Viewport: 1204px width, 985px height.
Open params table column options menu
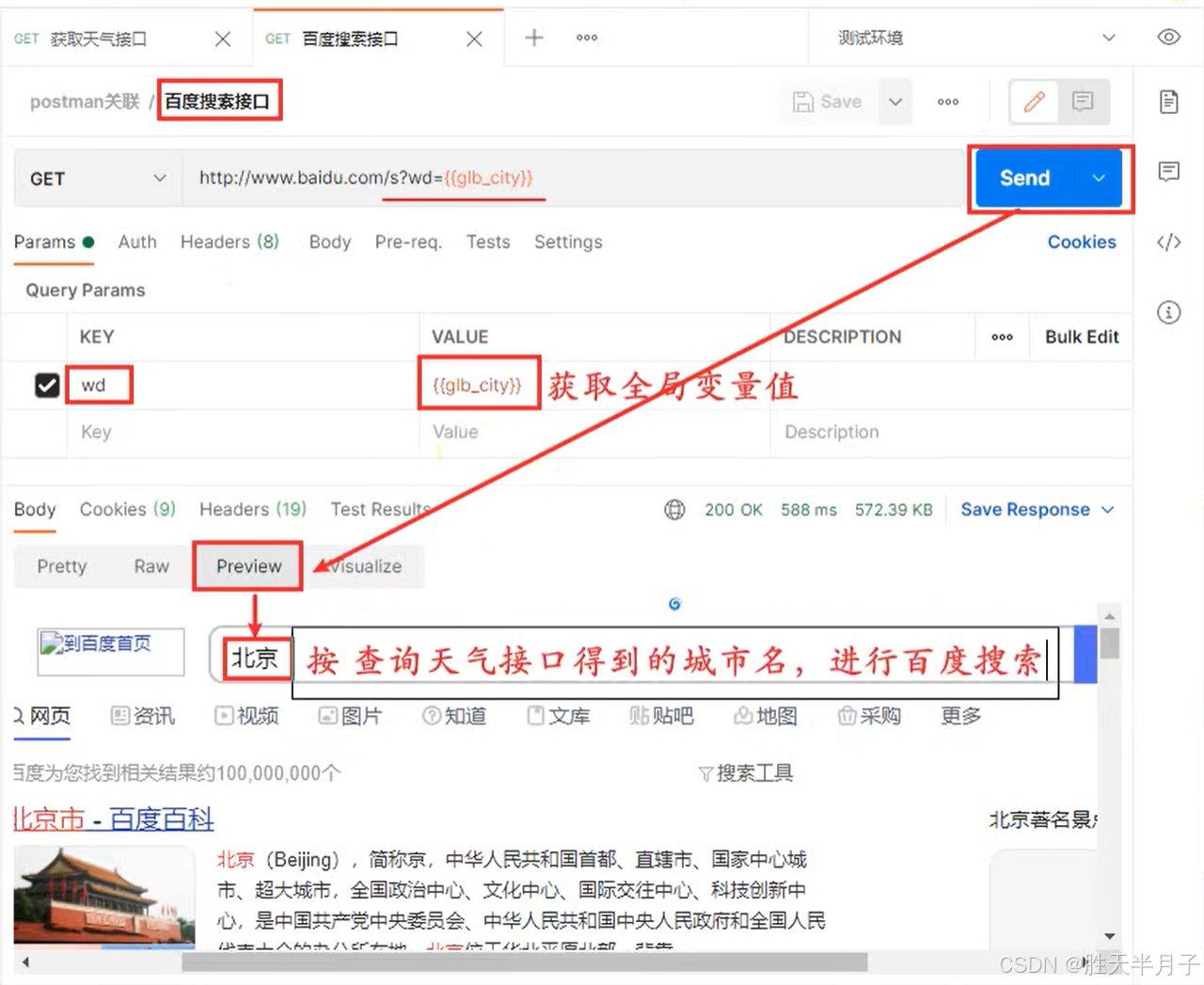[x=1002, y=337]
